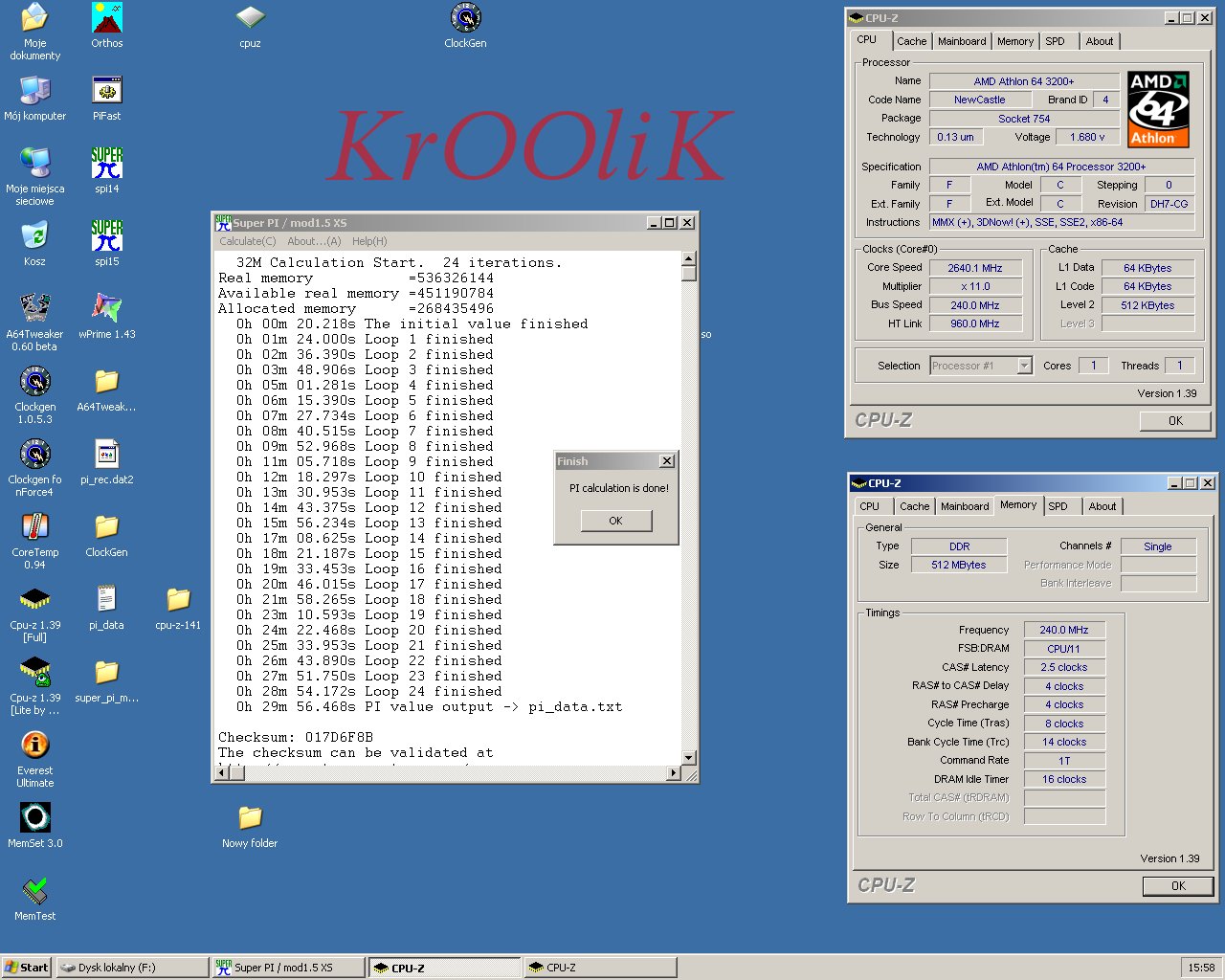
Task: Open the Clockgen 1.0.5.3 icon
Action: 34,394
